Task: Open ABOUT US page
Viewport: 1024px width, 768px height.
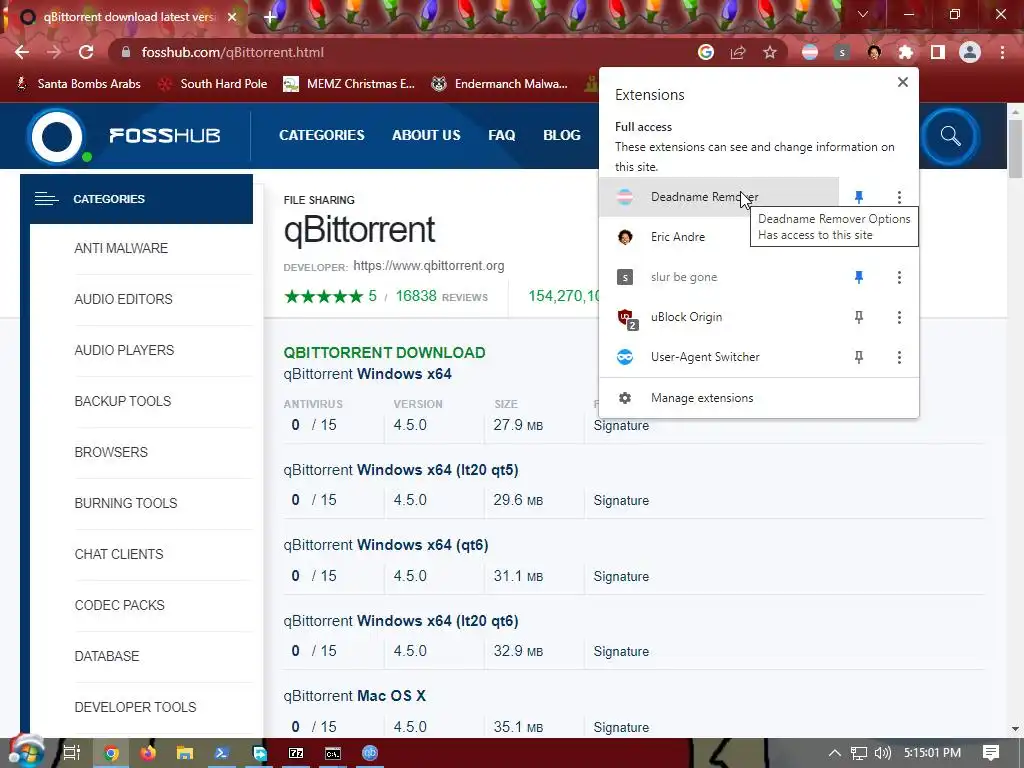Action: pos(426,135)
